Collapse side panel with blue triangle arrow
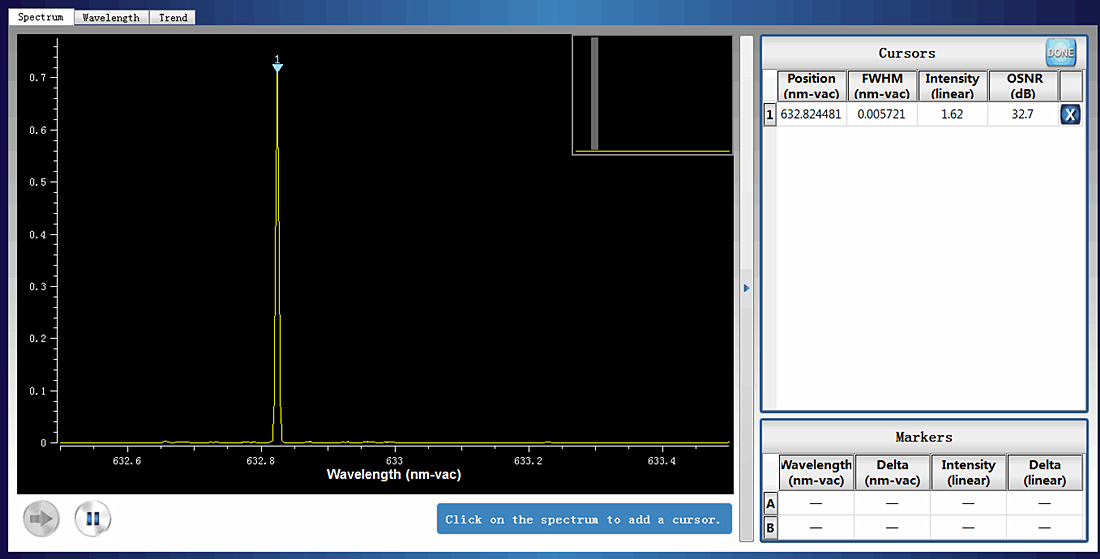This screenshot has width=1100, height=559. 746,288
